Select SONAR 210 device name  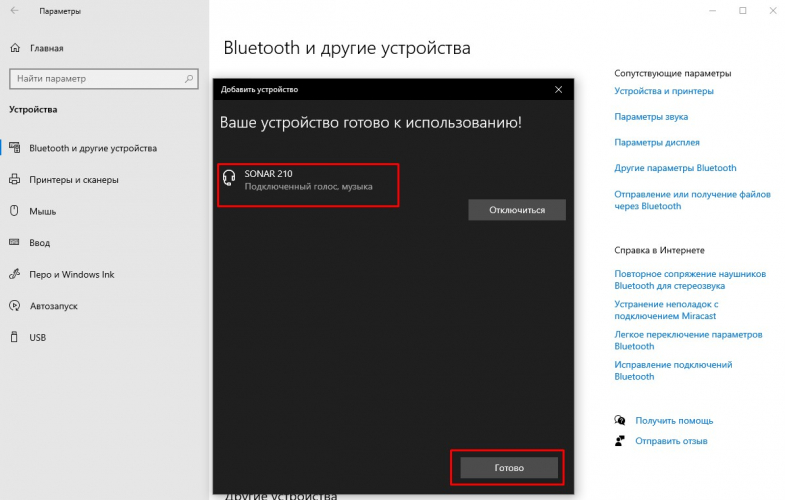[268, 174]
